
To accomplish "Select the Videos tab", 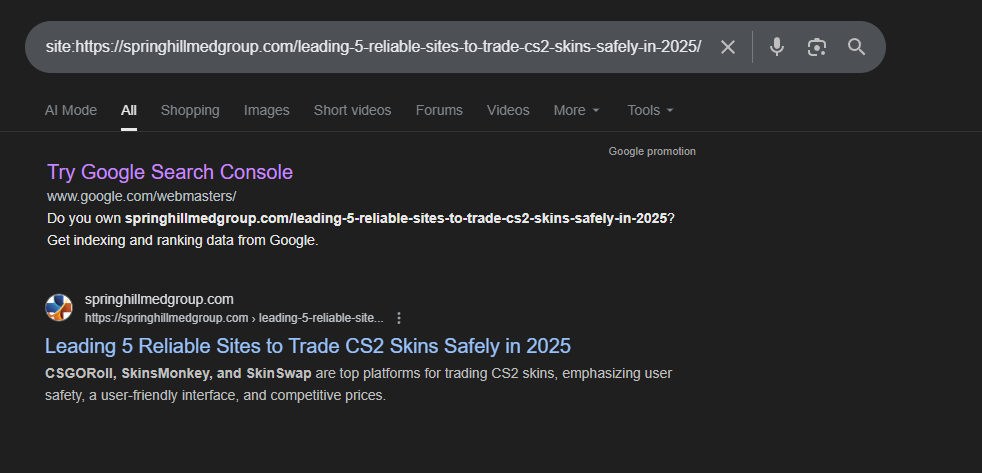I will click(508, 110).
